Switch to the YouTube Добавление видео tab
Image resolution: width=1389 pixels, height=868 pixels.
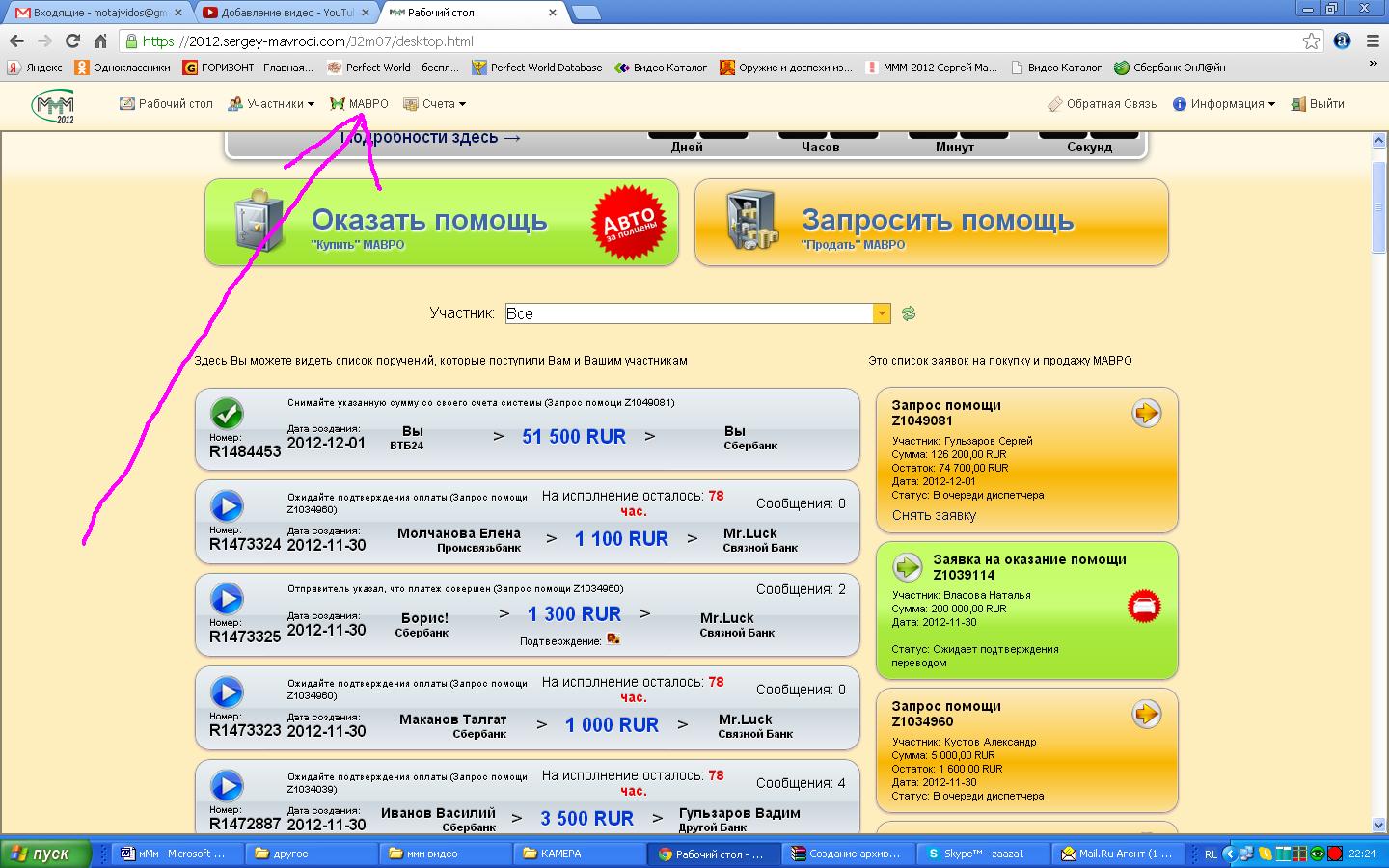tap(286, 13)
